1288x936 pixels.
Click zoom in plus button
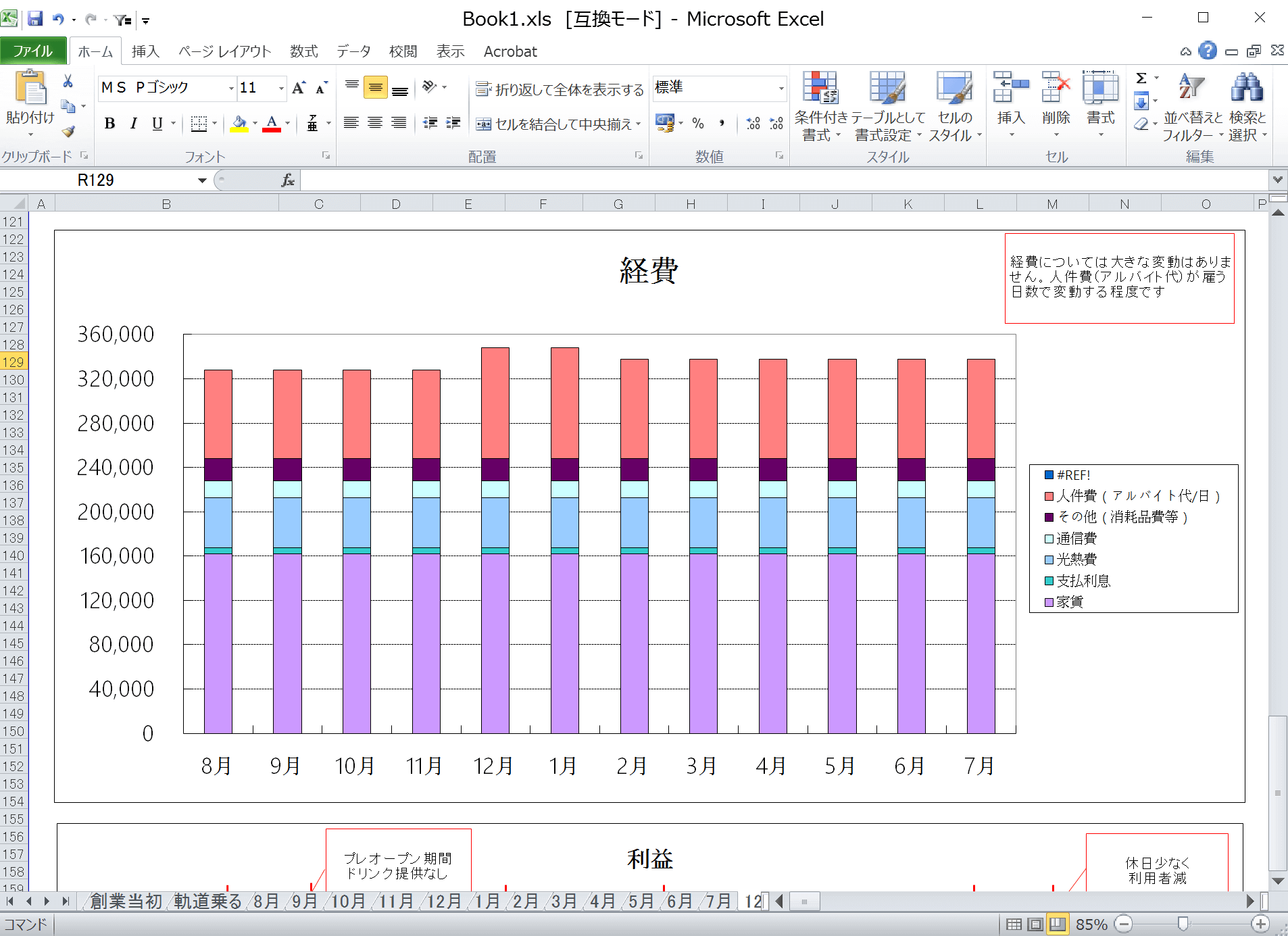[1260, 924]
